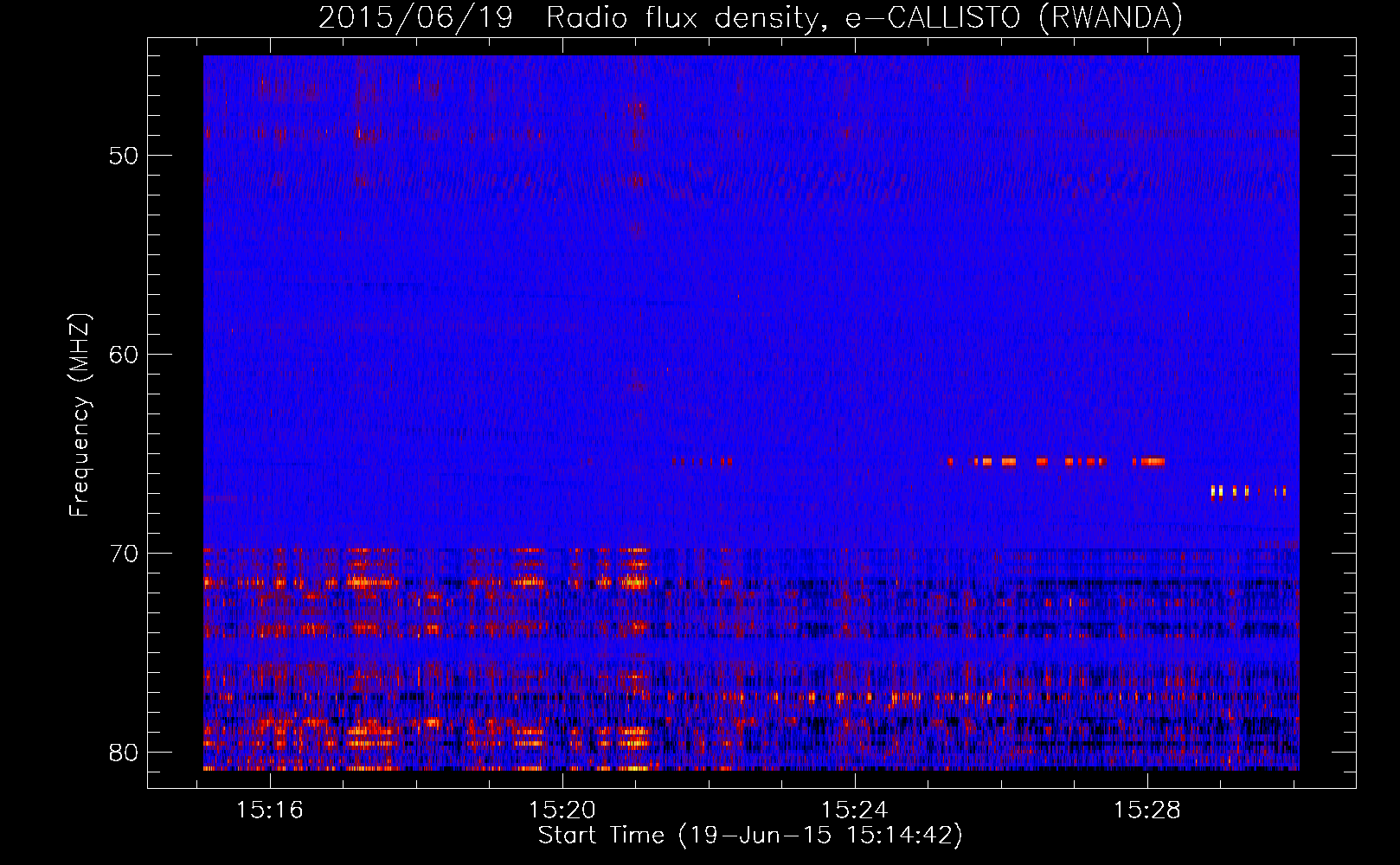This screenshot has width=1400, height=865.
Task: Click the yellow burst spots near 67 MHz
Action: point(1249,491)
